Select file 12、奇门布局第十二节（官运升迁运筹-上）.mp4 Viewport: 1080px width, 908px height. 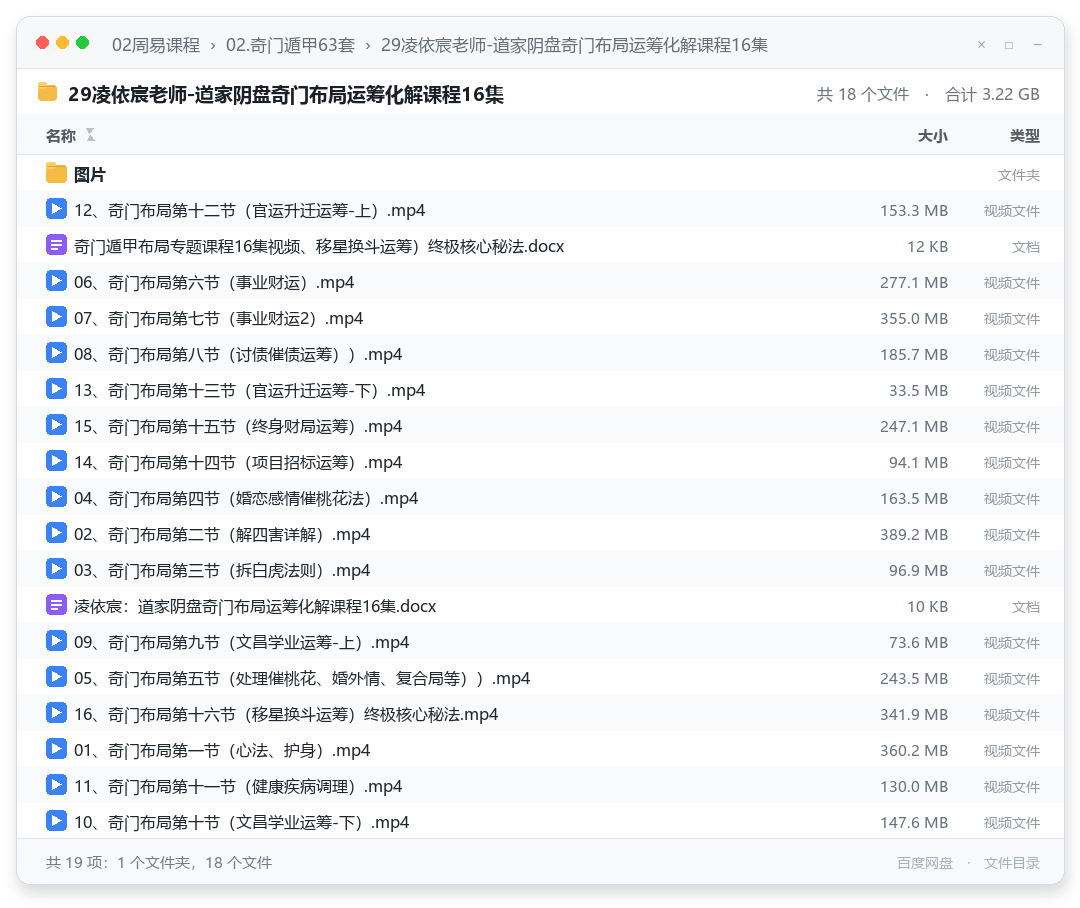[x=249, y=211]
